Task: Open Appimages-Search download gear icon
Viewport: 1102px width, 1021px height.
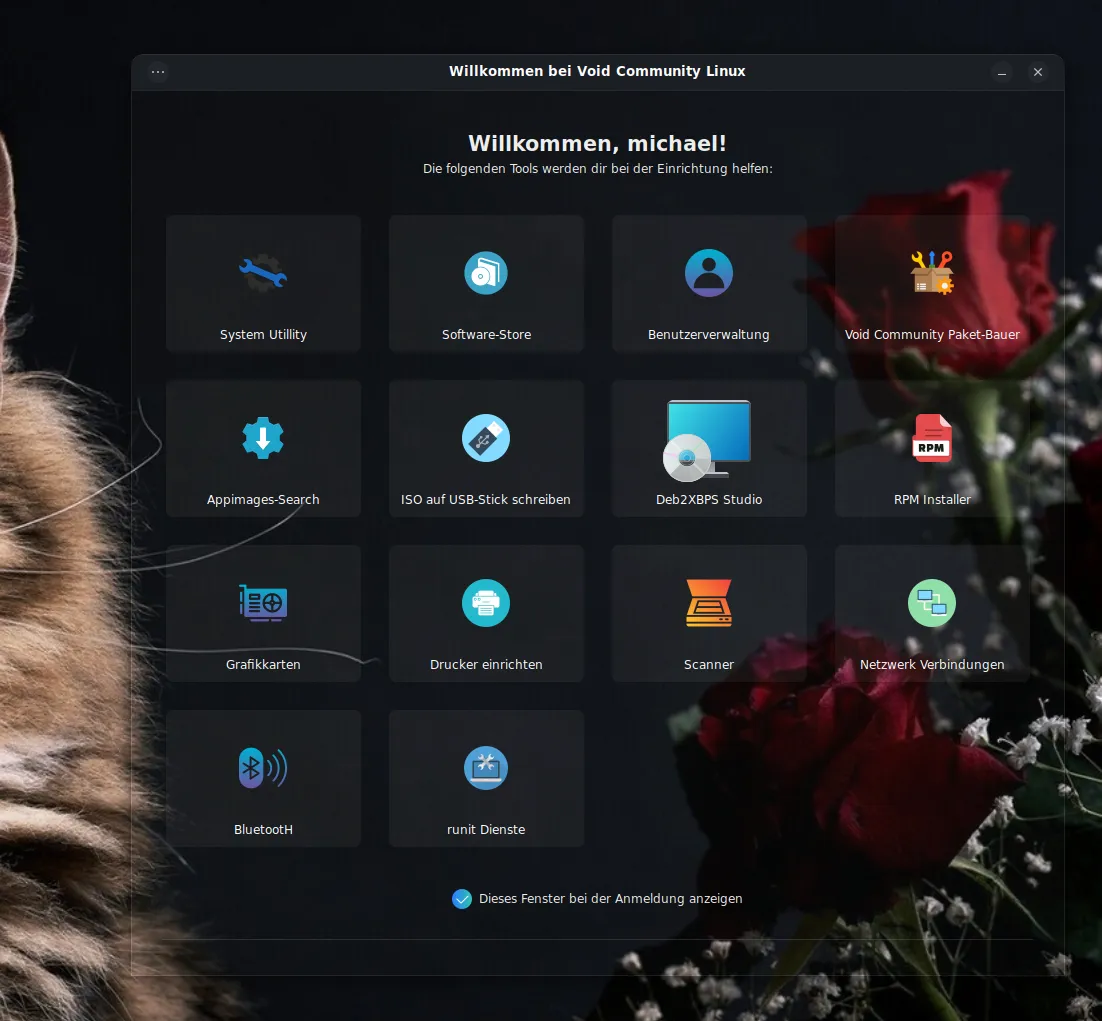Action: point(263,438)
